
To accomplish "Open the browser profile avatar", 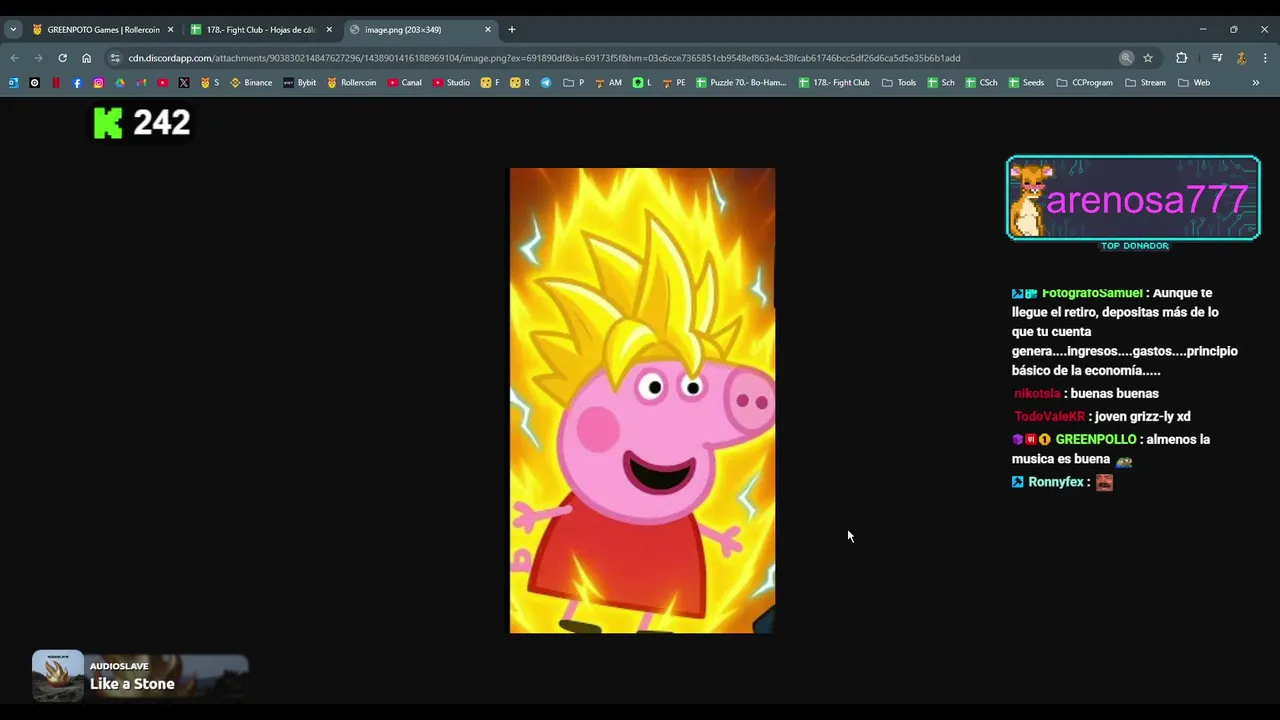I will [x=1241, y=58].
